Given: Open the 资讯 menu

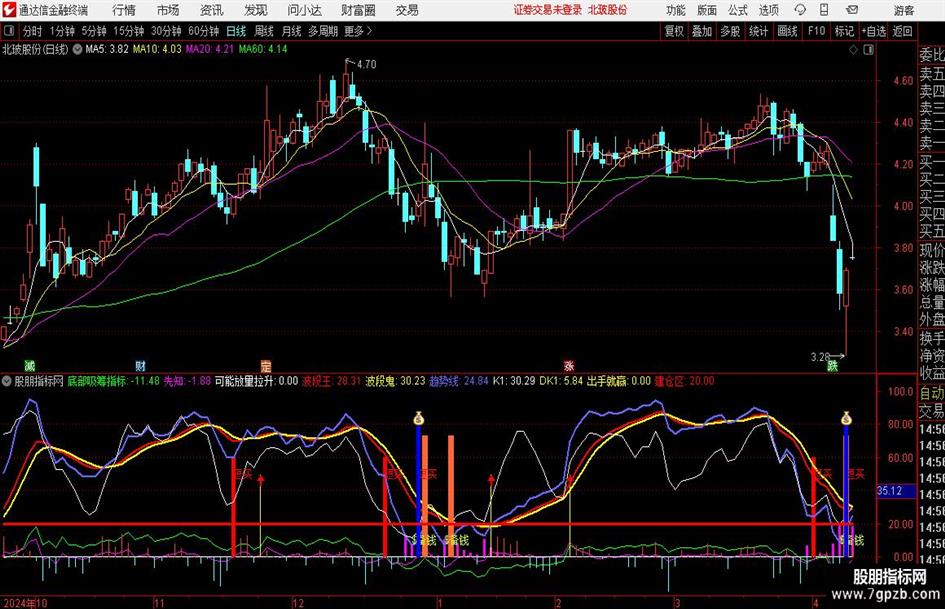Looking at the screenshot, I should point(212,10).
